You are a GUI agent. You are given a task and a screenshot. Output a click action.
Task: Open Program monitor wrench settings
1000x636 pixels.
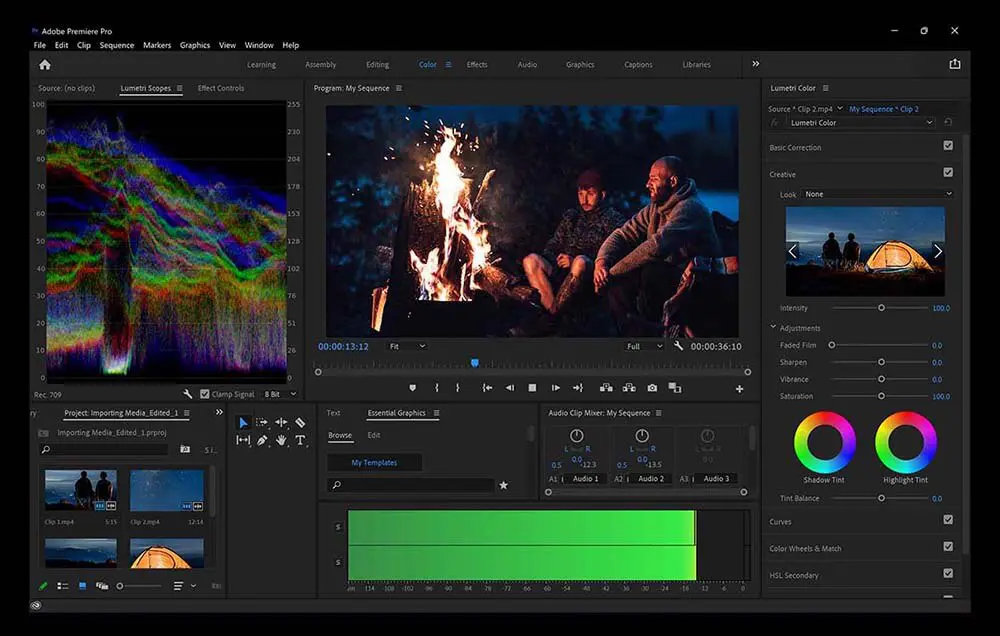pos(678,346)
